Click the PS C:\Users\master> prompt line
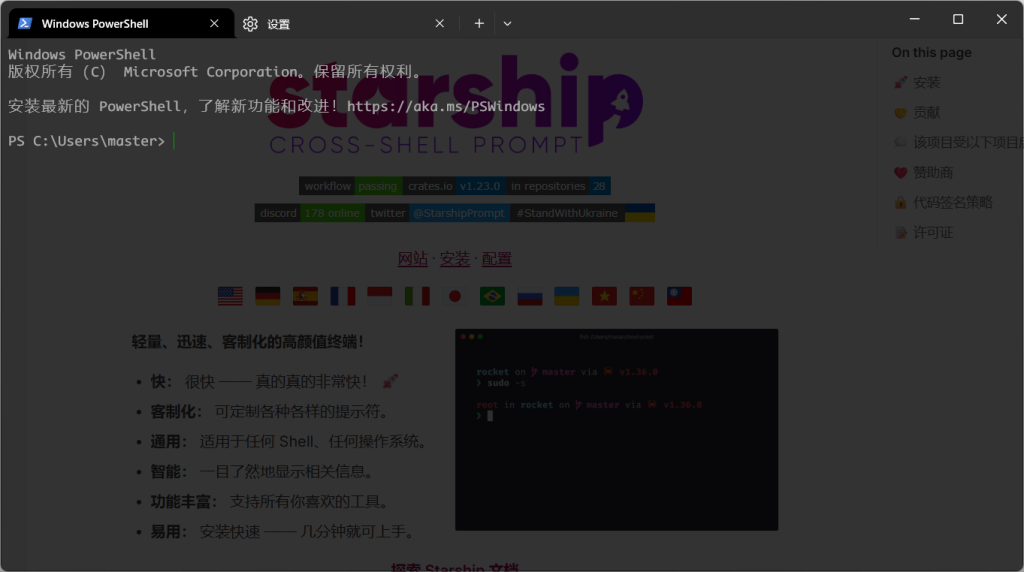 pyautogui.click(x=86, y=141)
